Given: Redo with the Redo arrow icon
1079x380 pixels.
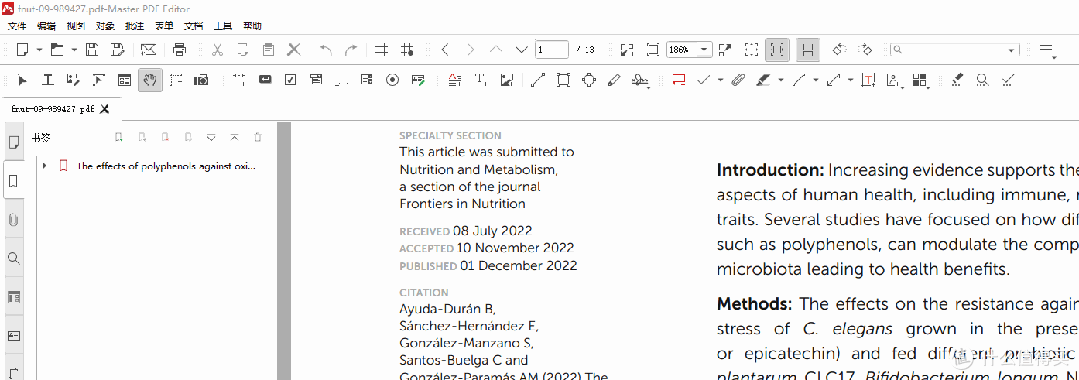Looking at the screenshot, I should 351,50.
